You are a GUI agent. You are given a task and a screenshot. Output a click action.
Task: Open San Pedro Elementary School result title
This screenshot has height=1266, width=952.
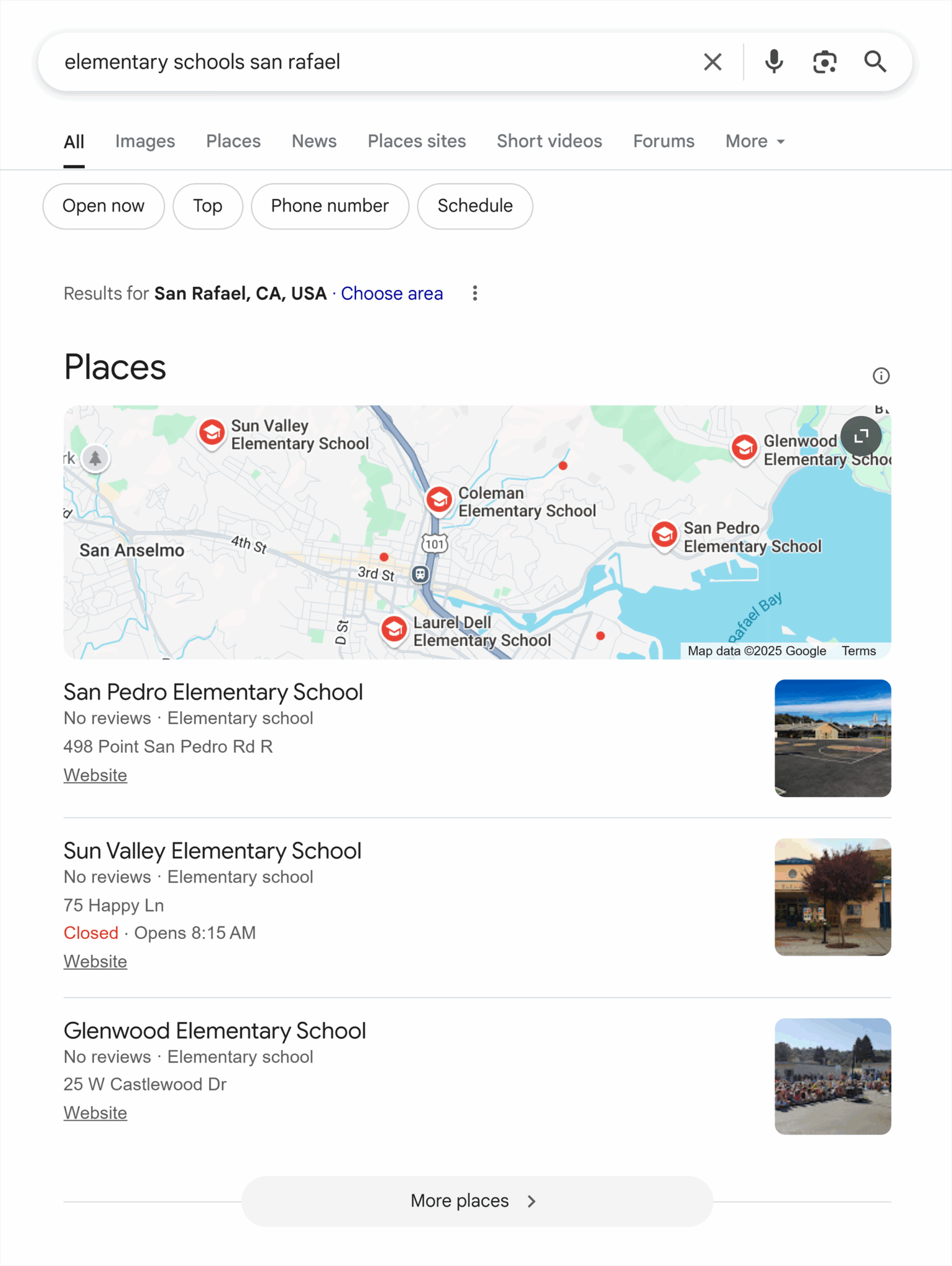213,692
